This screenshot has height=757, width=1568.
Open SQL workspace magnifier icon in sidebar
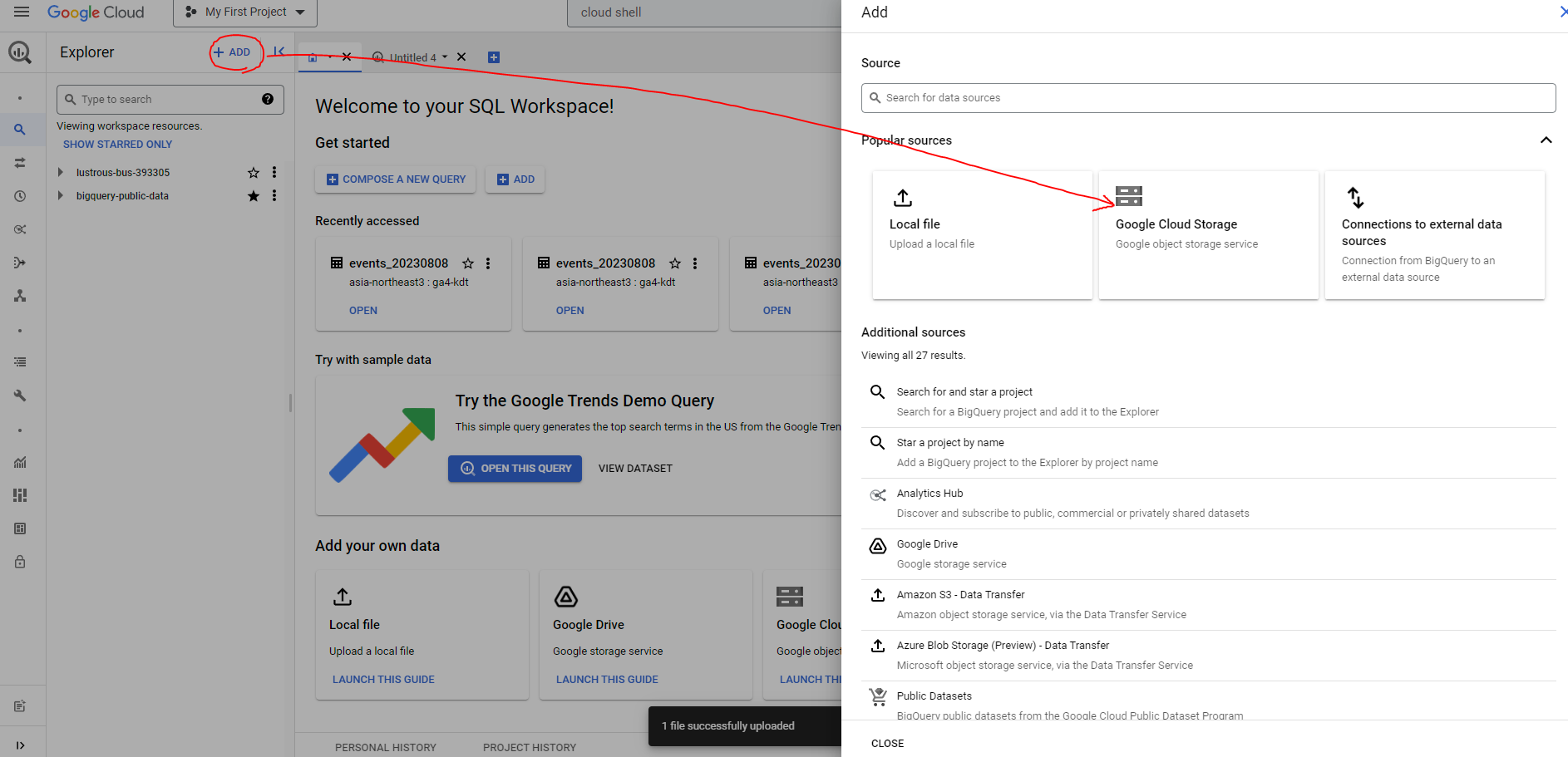click(20, 130)
